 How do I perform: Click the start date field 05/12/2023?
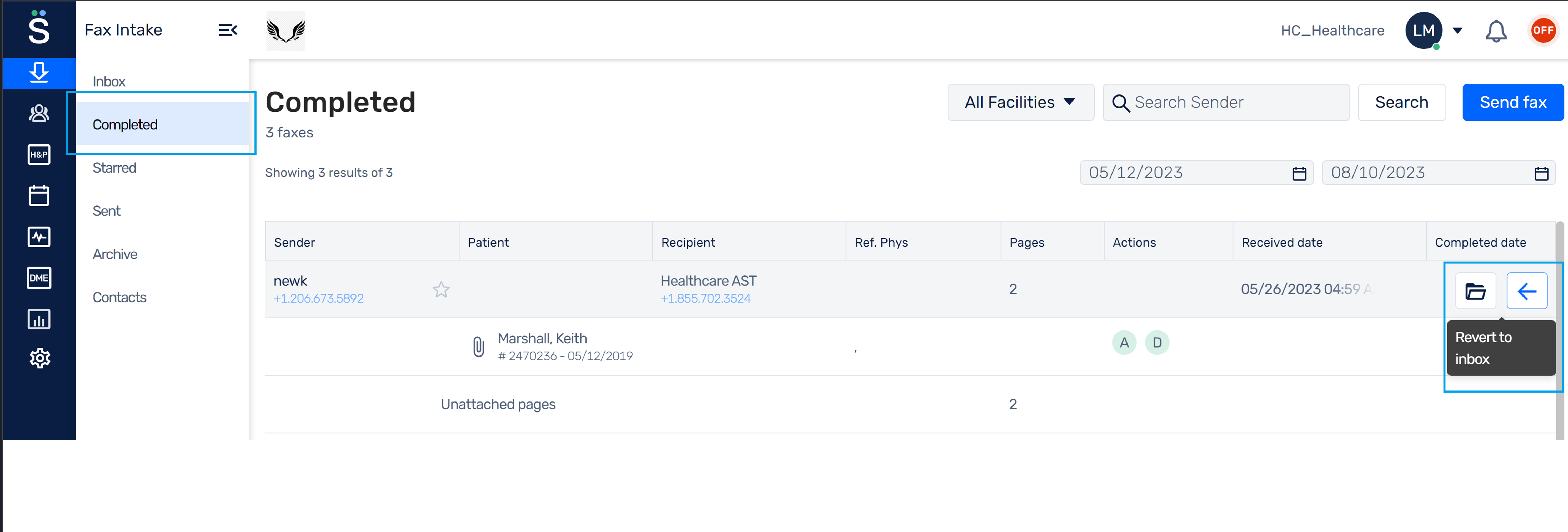(x=1196, y=173)
